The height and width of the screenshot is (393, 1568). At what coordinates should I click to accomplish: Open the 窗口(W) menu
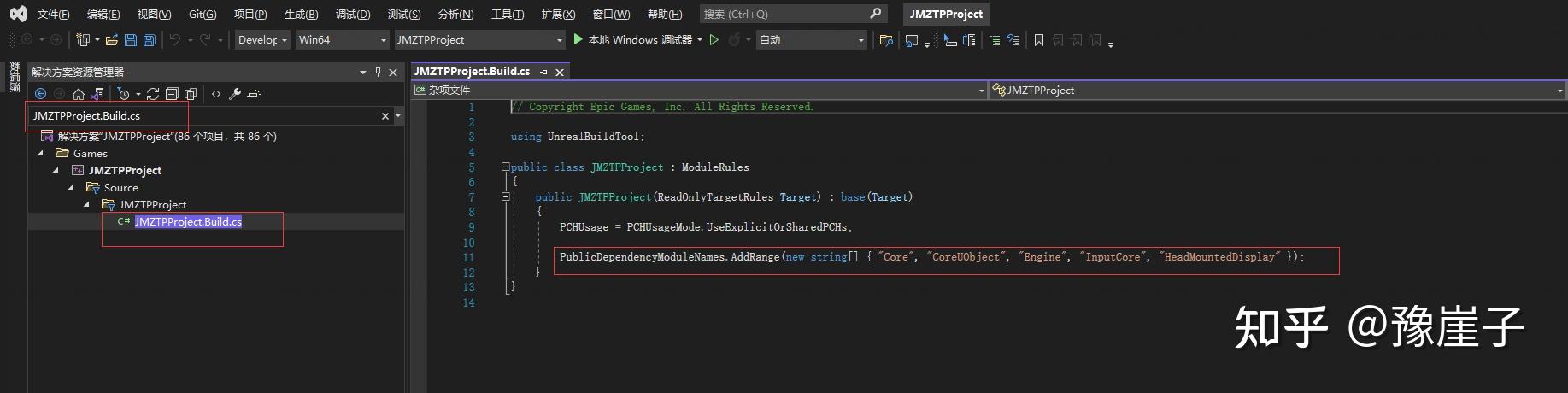tap(611, 14)
